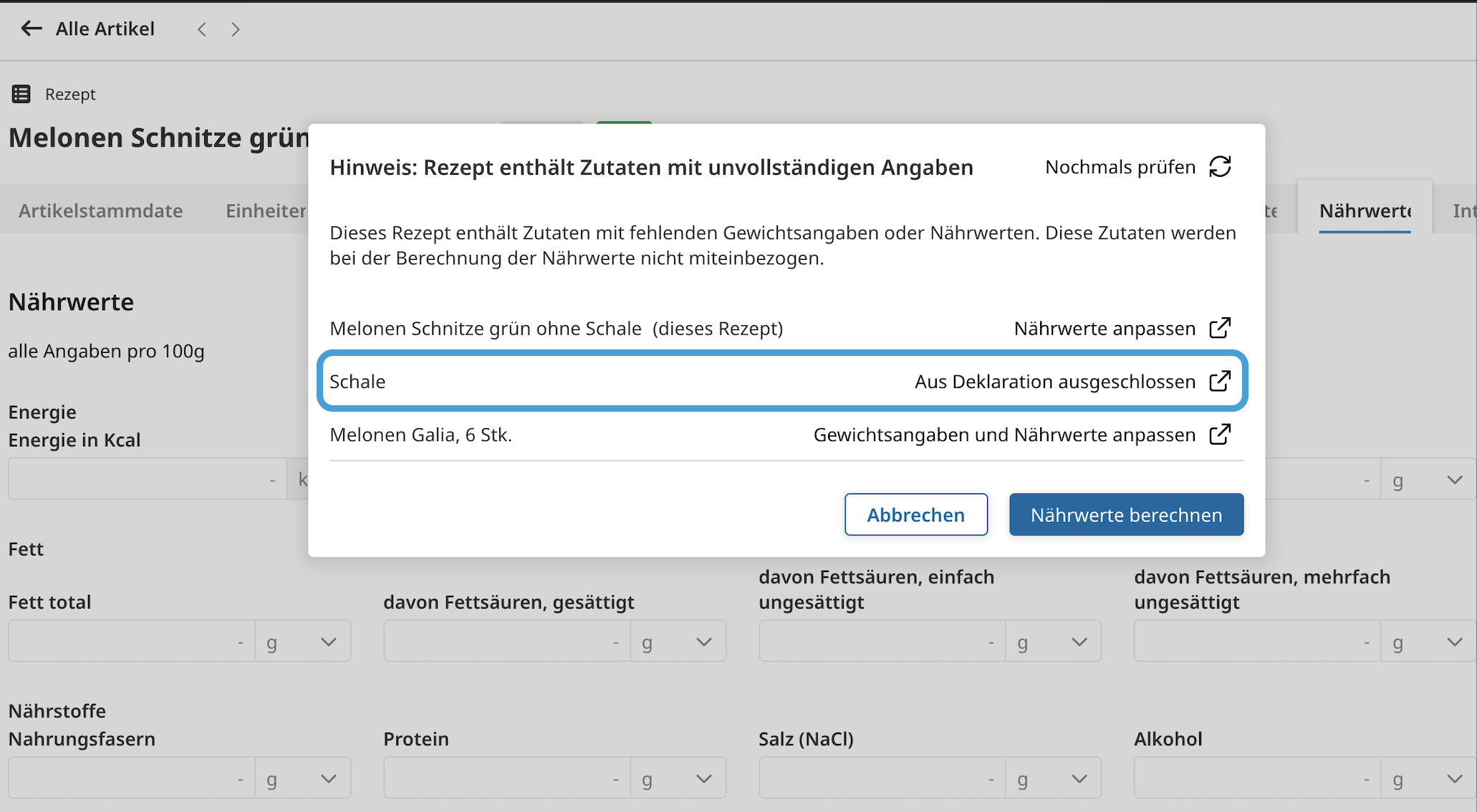Click the Energie in Kcal input field

coord(147,479)
